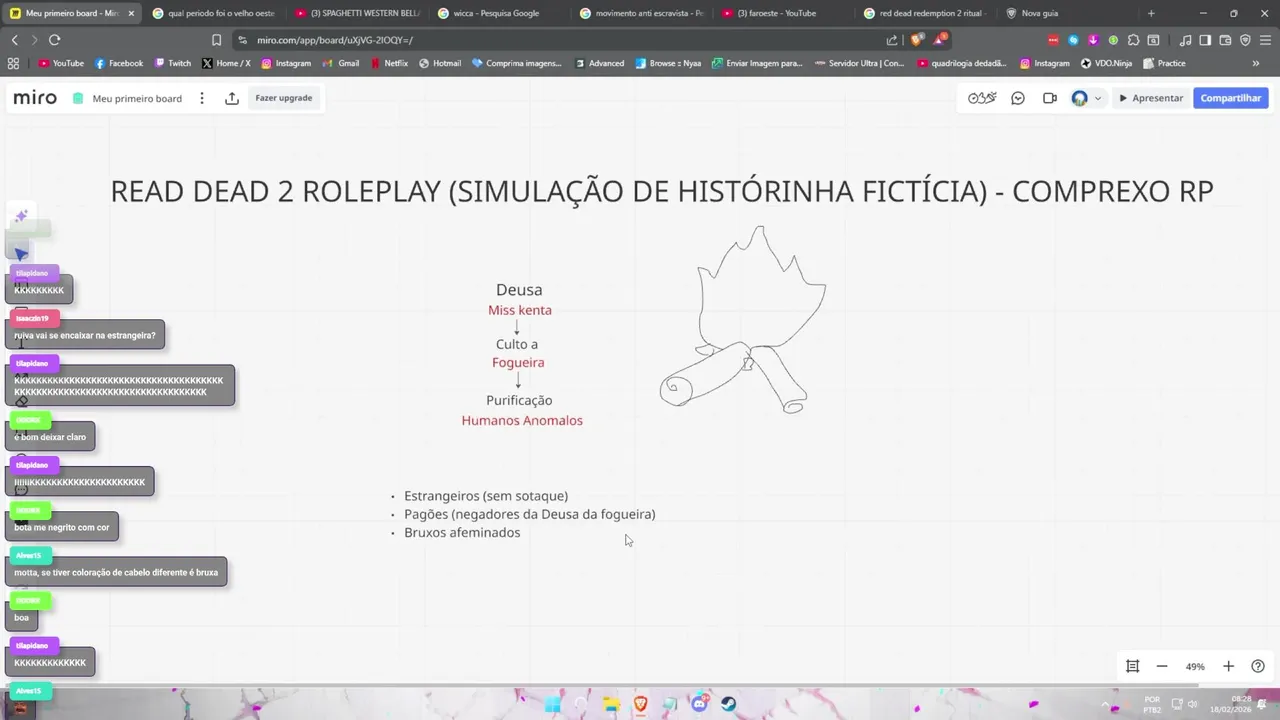This screenshot has height=720, width=1280.
Task: Open File Explorer from the taskbar
Action: (x=611, y=704)
